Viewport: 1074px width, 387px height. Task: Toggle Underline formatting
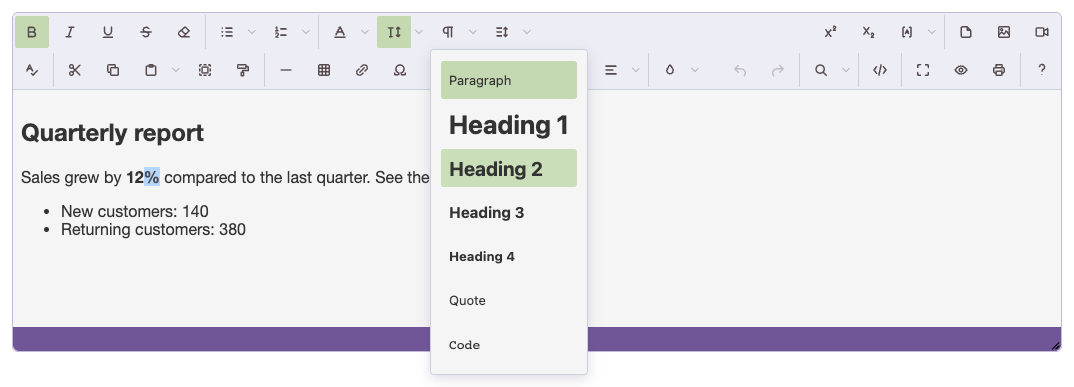tap(108, 32)
